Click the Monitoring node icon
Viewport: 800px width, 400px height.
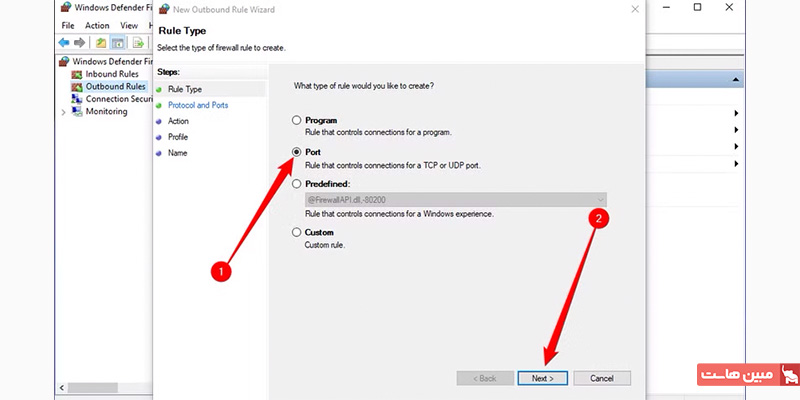[x=77, y=111]
